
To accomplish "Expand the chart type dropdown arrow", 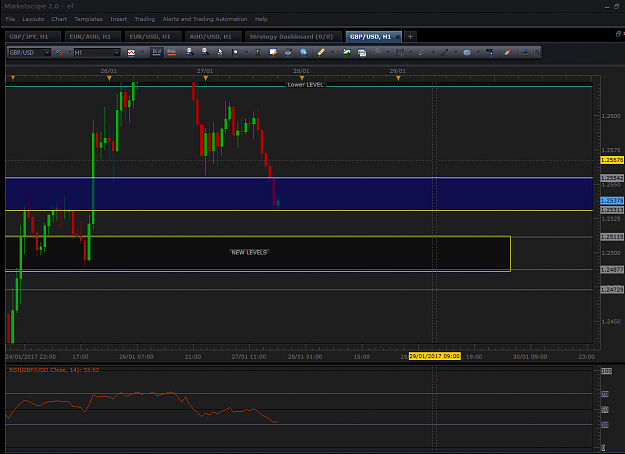I will (142, 52).
